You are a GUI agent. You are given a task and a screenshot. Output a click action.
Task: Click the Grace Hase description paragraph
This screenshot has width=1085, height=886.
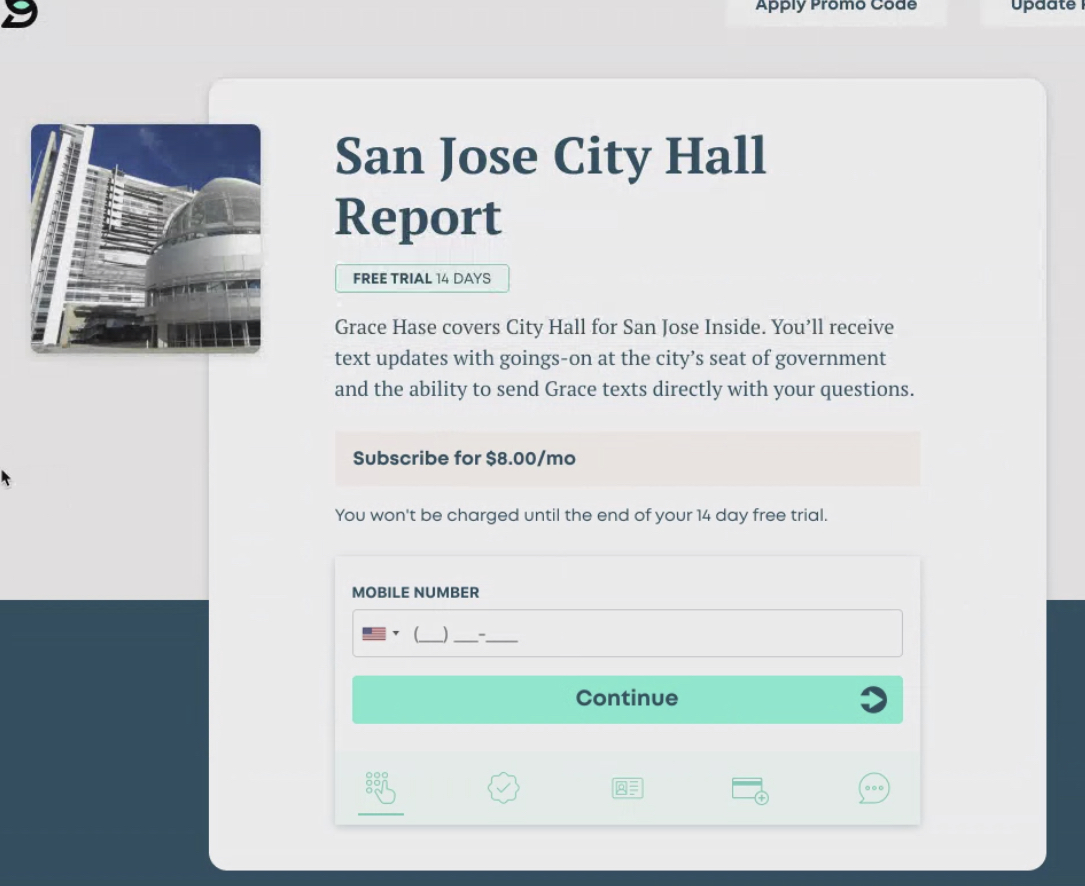point(625,358)
